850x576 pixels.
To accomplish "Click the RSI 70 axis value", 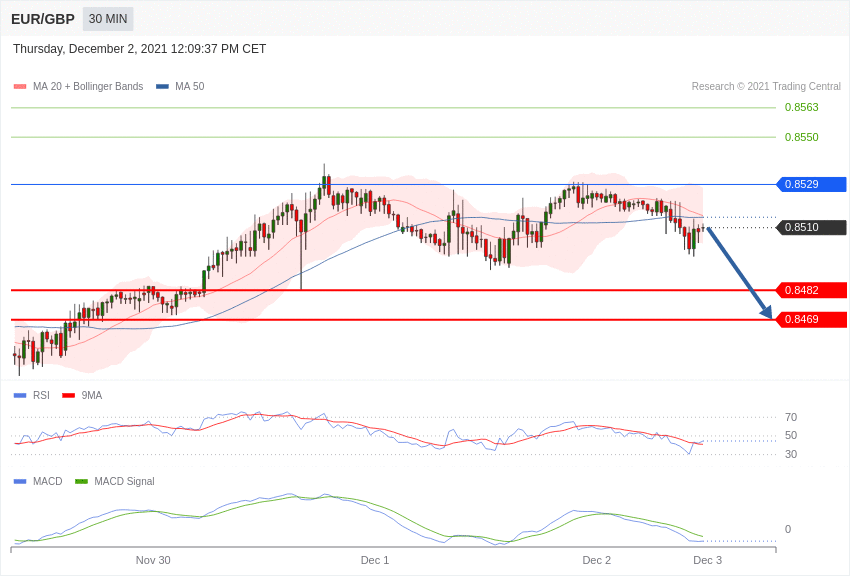I will pos(791,417).
